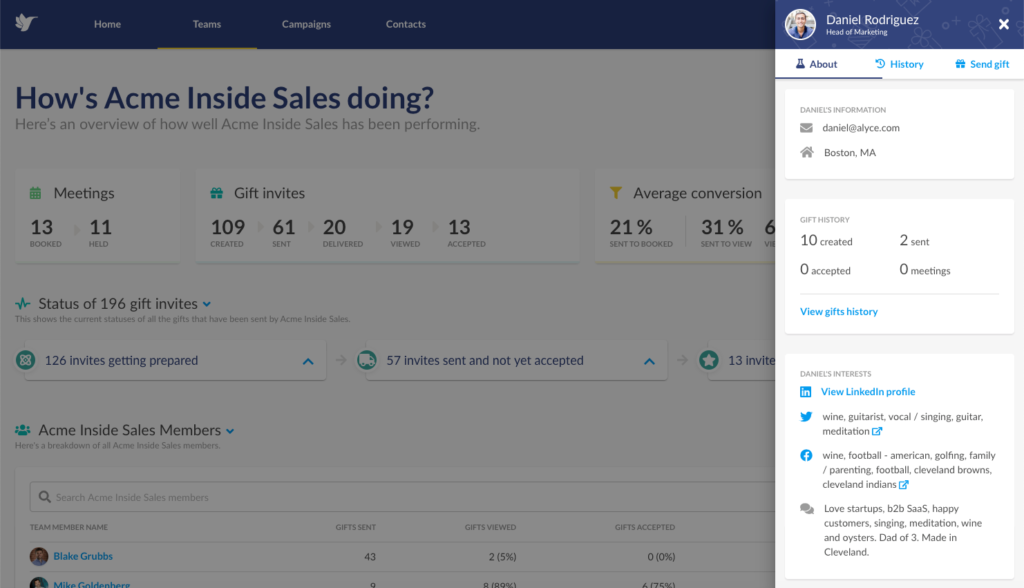
Task: Click Blake Grubbs avatar
Action: (x=39, y=557)
